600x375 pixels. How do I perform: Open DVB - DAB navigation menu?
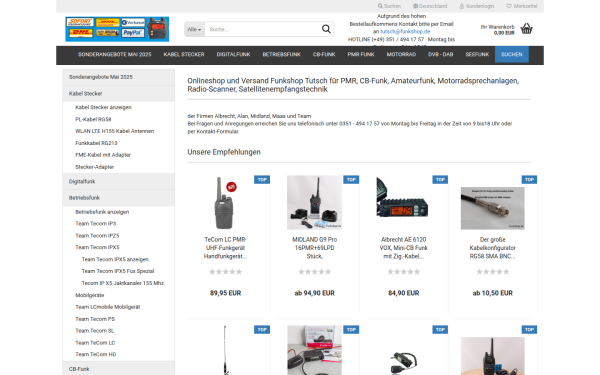(x=441, y=54)
